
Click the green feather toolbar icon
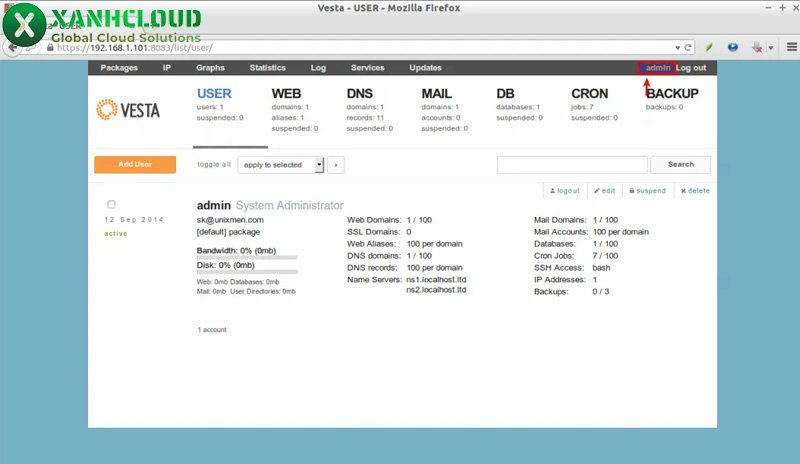tap(709, 47)
